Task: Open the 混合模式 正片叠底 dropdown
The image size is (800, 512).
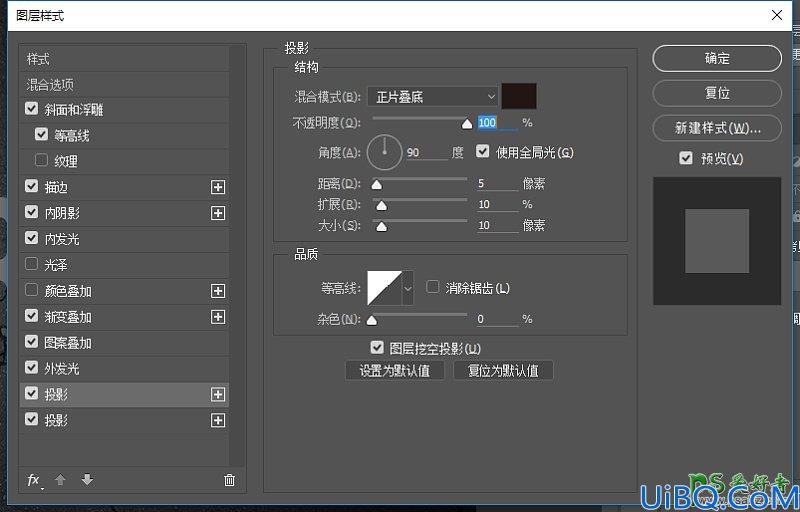Action: pos(433,96)
